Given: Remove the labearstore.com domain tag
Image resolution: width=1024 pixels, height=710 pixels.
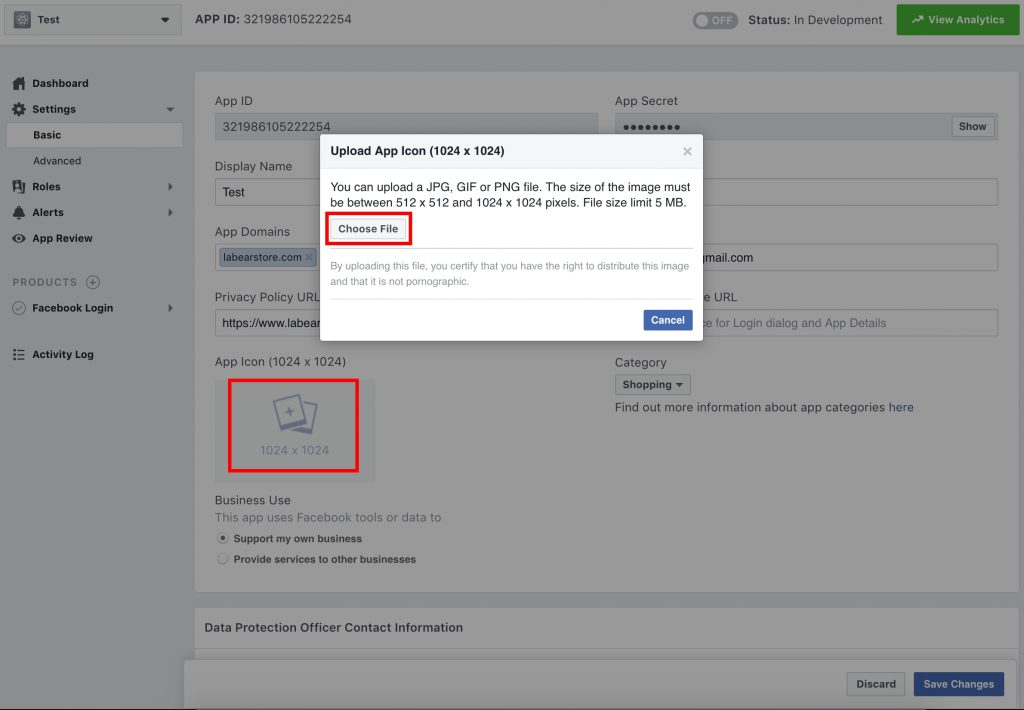Looking at the screenshot, I should click(x=309, y=257).
